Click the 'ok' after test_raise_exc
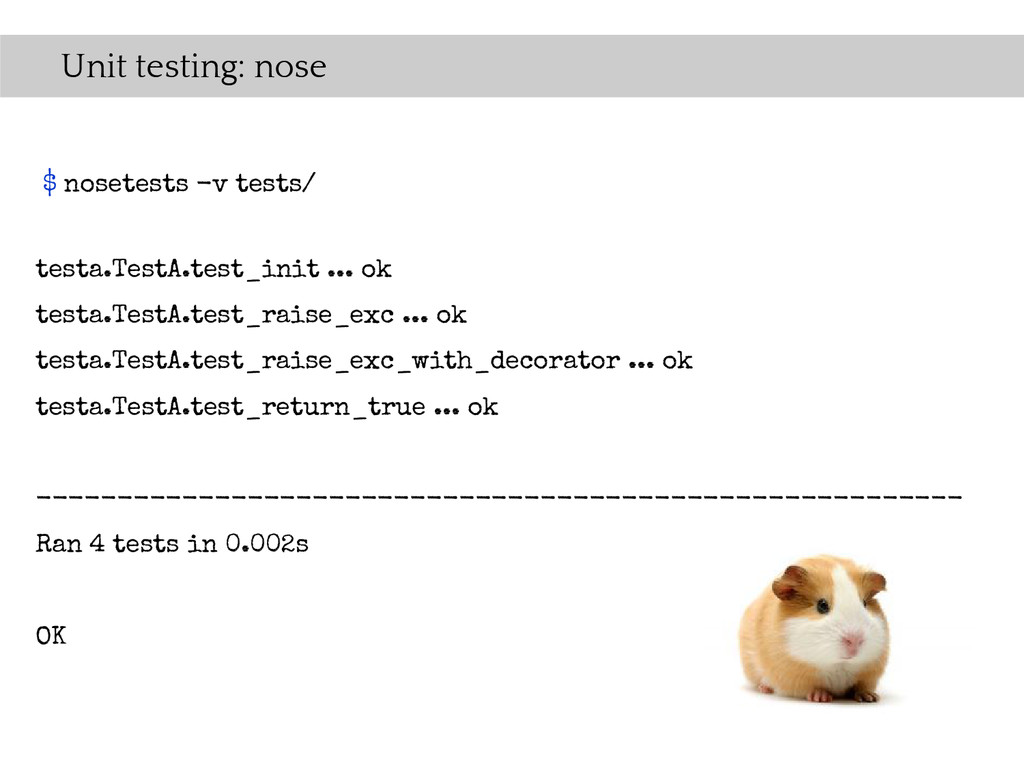This screenshot has width=1024, height=768. tap(451, 315)
